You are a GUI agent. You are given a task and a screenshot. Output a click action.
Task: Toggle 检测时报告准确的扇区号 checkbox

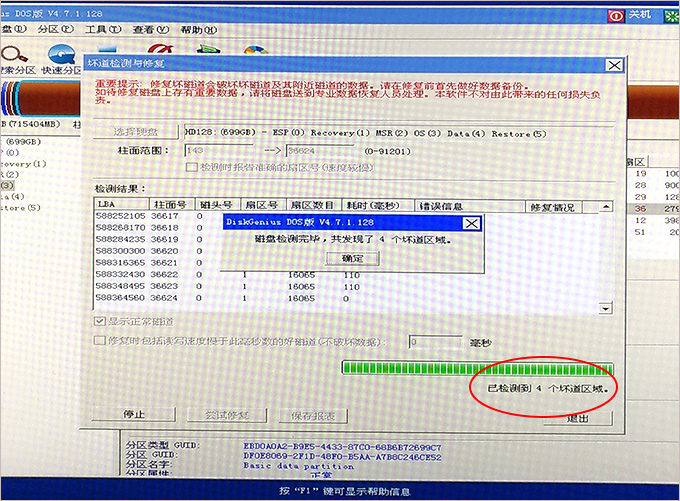[x=191, y=167]
